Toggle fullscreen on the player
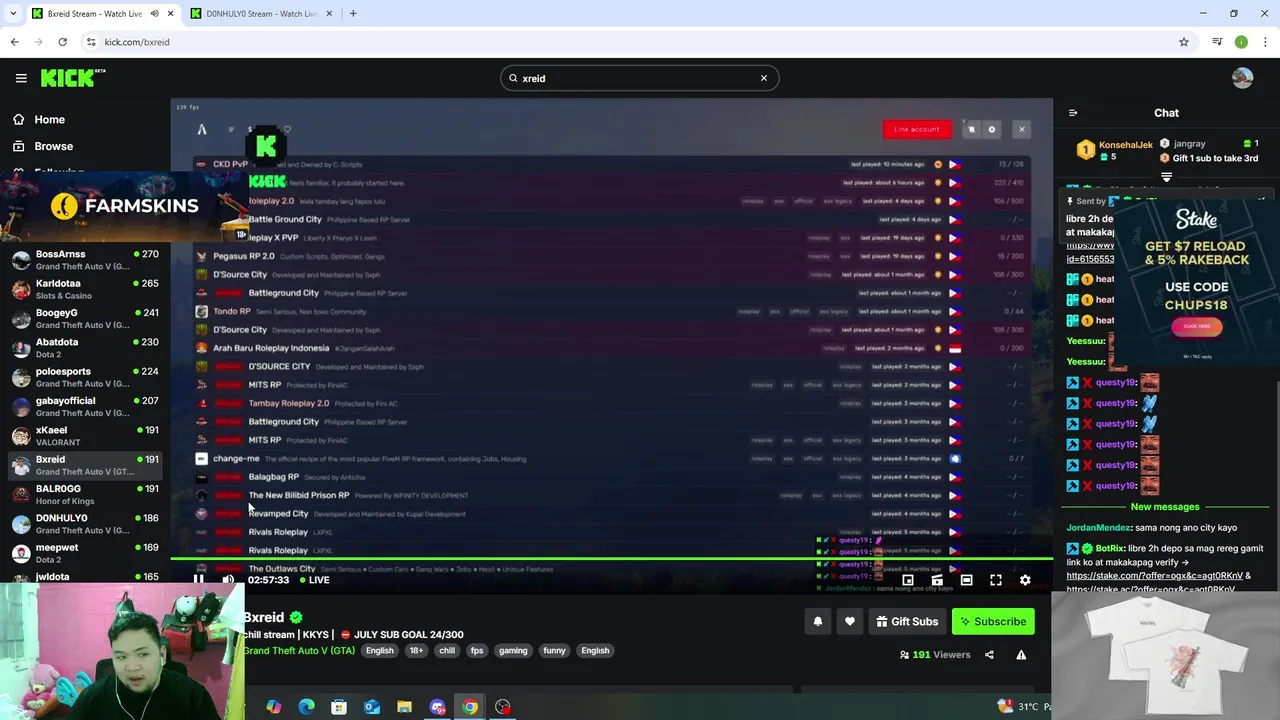 [996, 580]
